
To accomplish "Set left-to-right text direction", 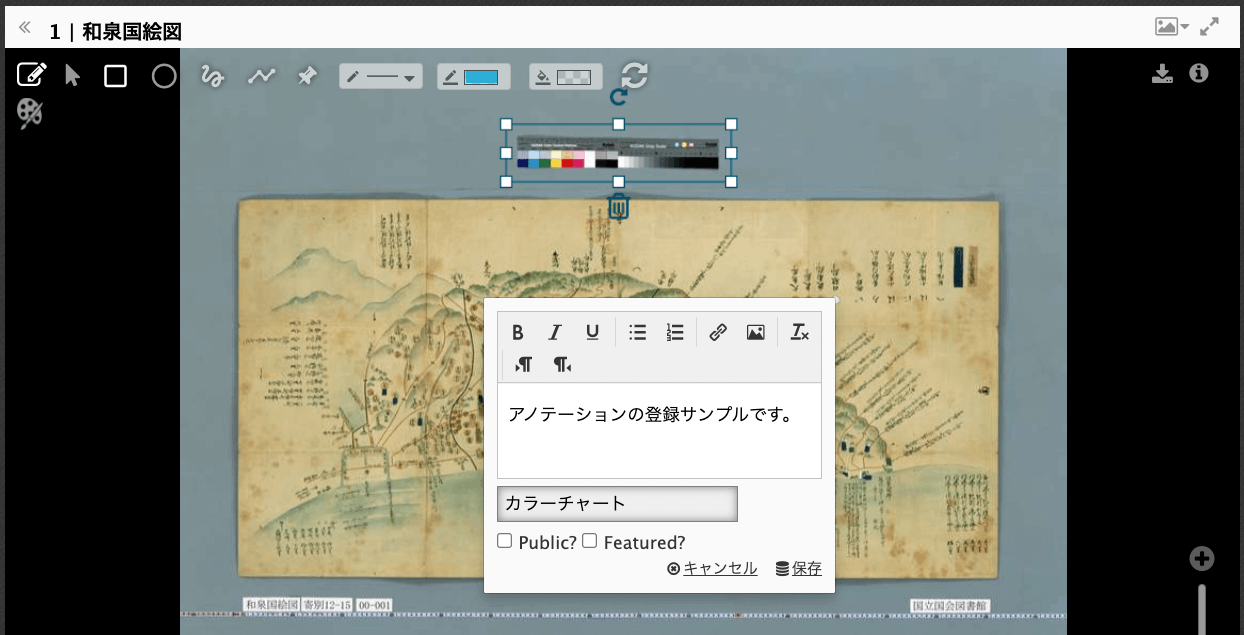I will (x=524, y=365).
